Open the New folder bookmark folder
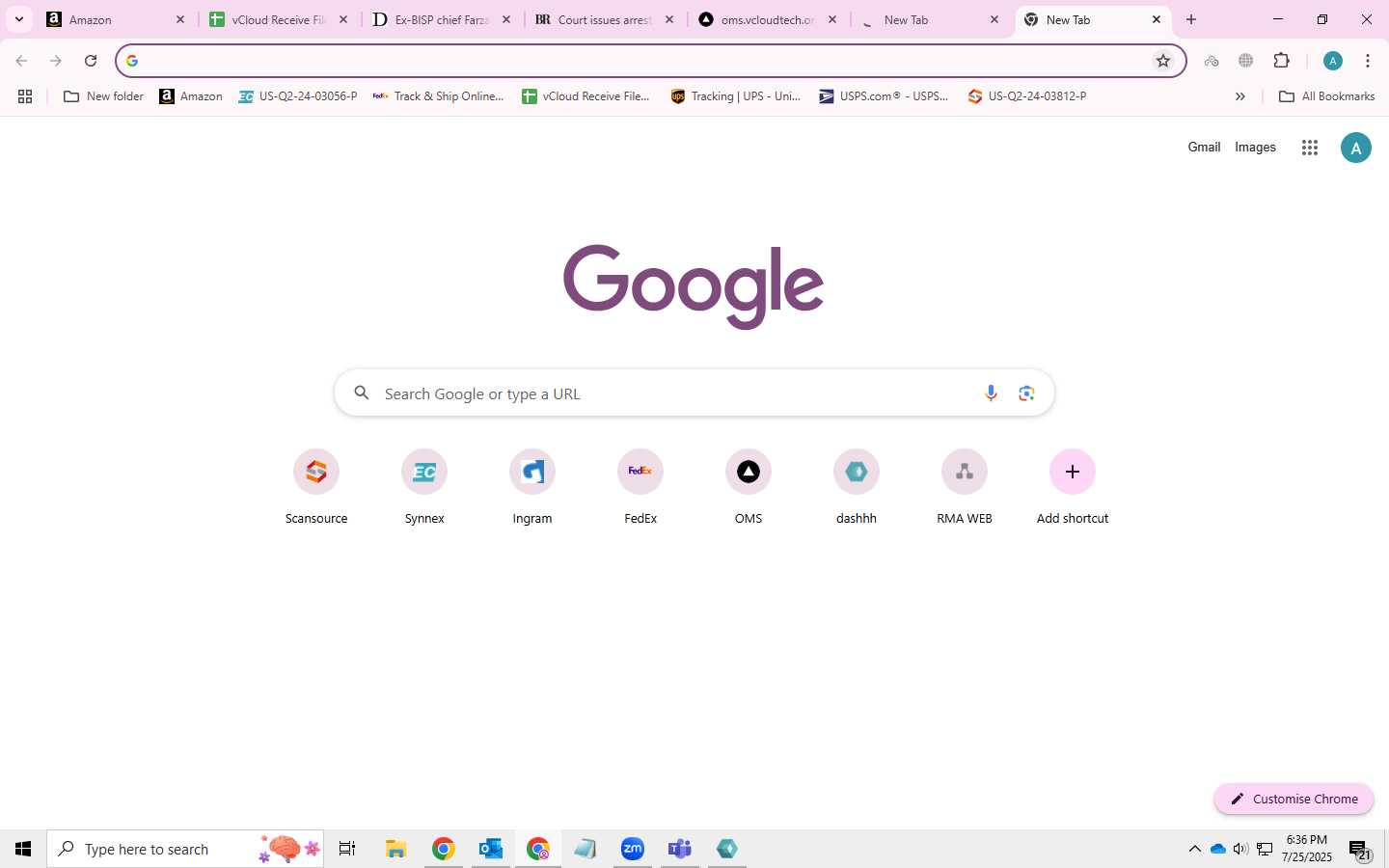Image resolution: width=1389 pixels, height=868 pixels. (x=103, y=96)
